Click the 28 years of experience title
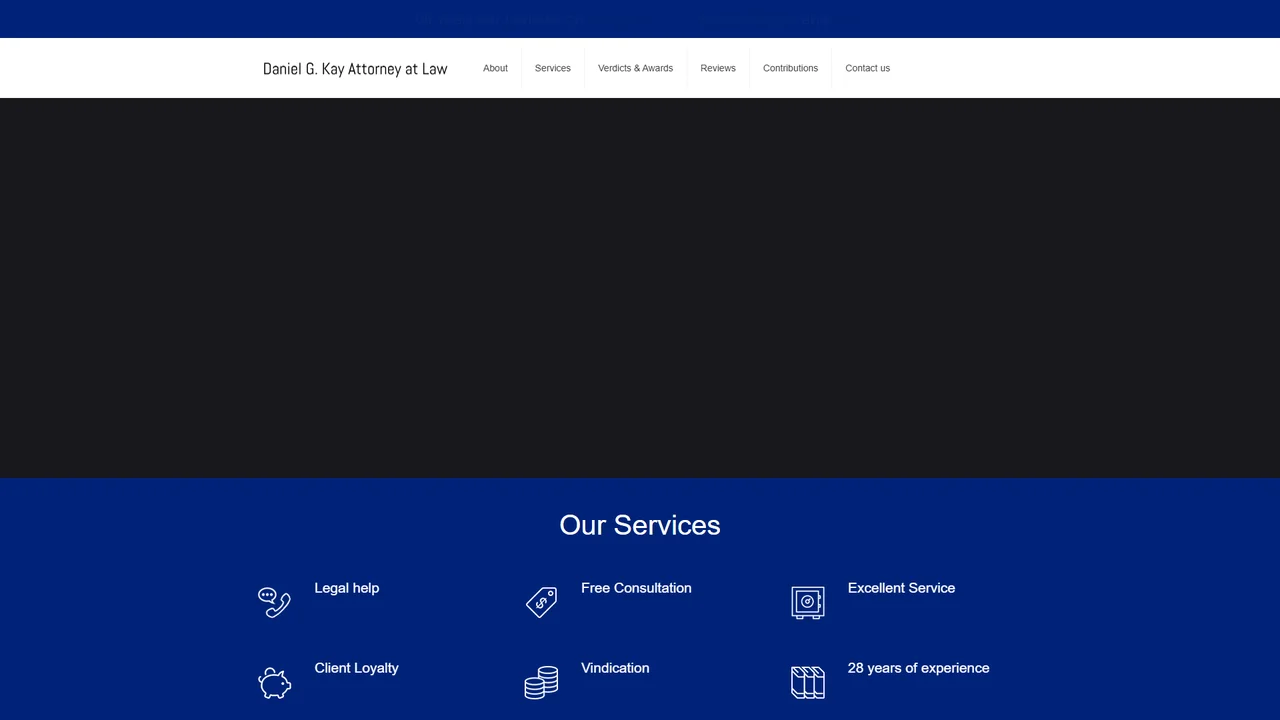Screen dimensions: 1280x720 click(918, 668)
